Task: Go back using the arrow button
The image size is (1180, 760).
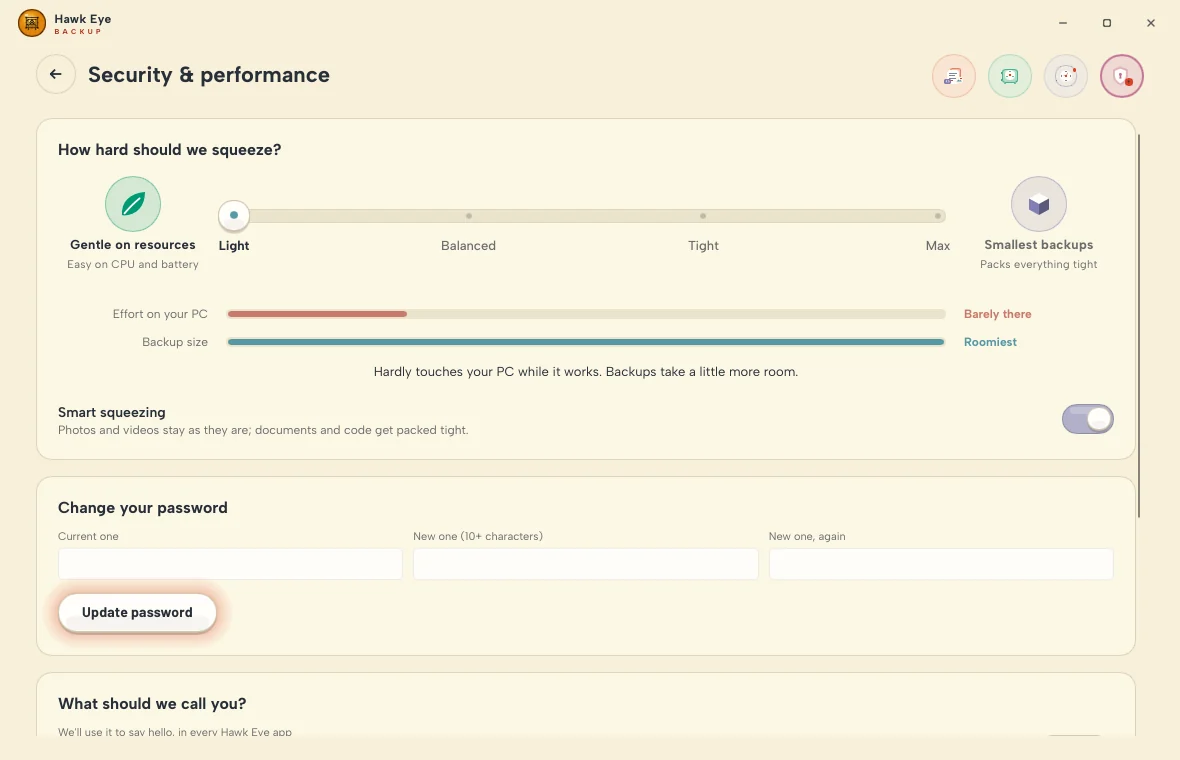Action: (x=56, y=74)
